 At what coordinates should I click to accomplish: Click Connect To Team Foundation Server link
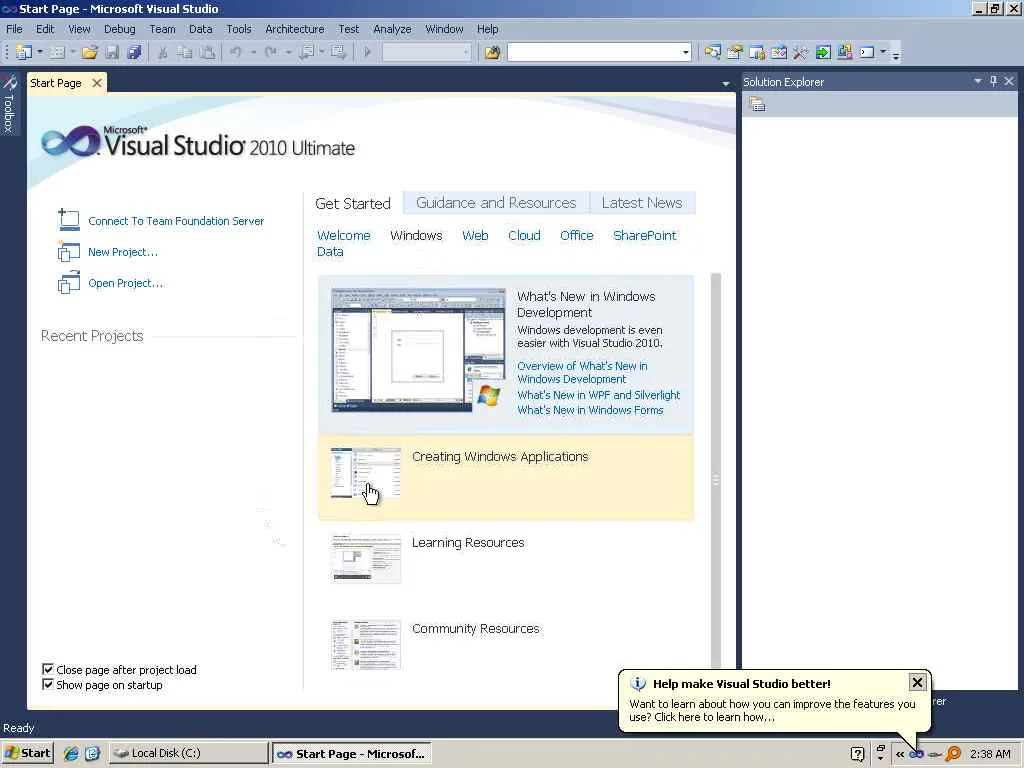coord(176,221)
